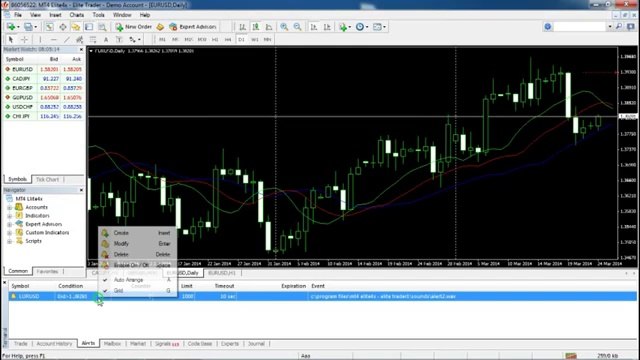The image size is (640, 360).
Task: Expand Expert Advisors in Navigator tree
Action: (x=9, y=224)
